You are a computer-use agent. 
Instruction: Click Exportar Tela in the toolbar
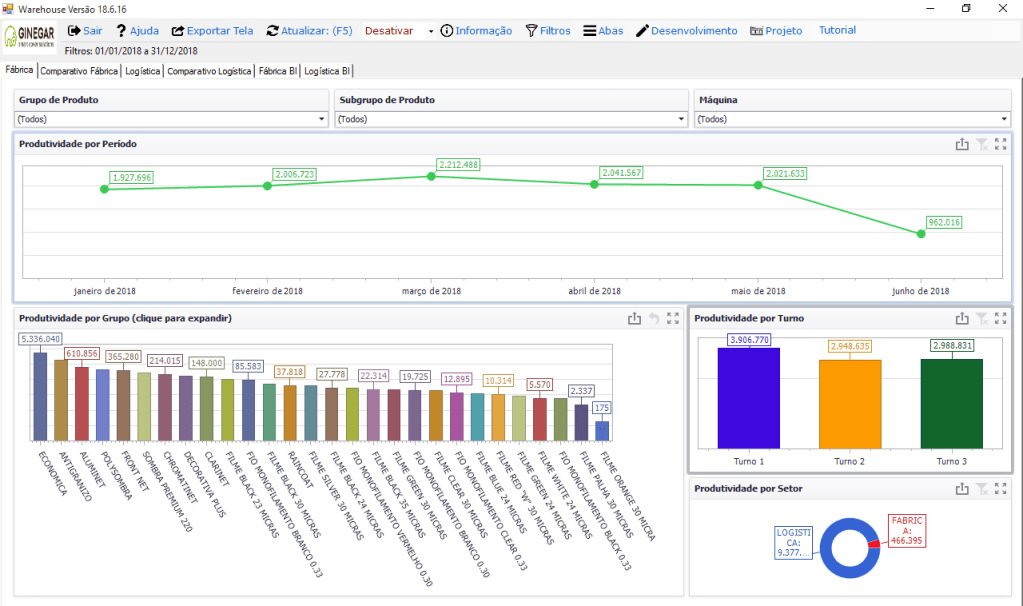pyautogui.click(x=178, y=31)
